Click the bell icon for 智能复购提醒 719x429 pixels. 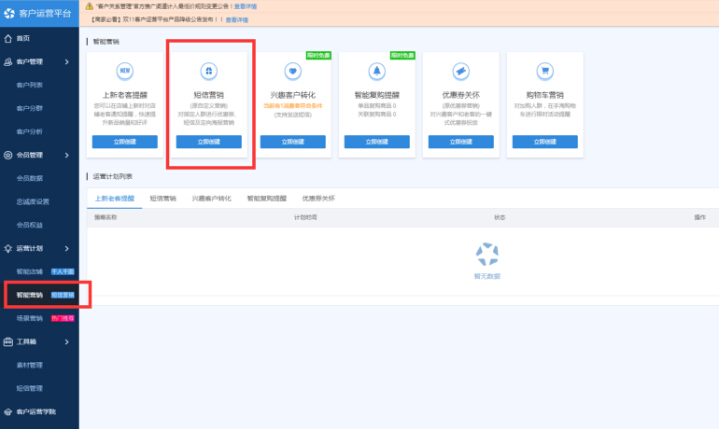[x=376, y=71]
